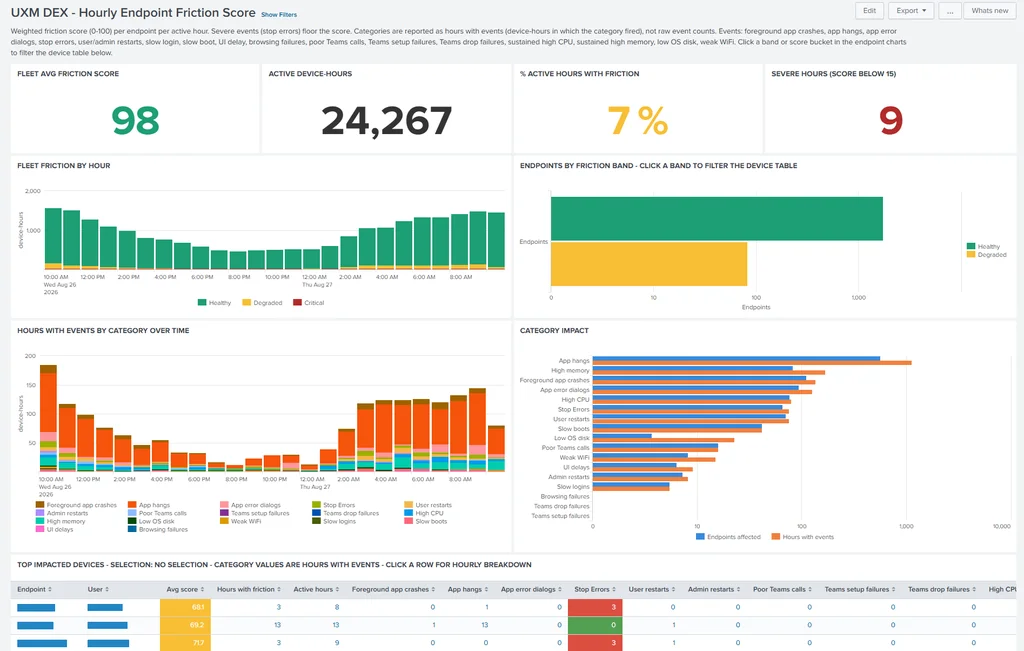Toggle Critical legend in Fleet Friction By Hour
The height and width of the screenshot is (651, 1024).
[308, 303]
